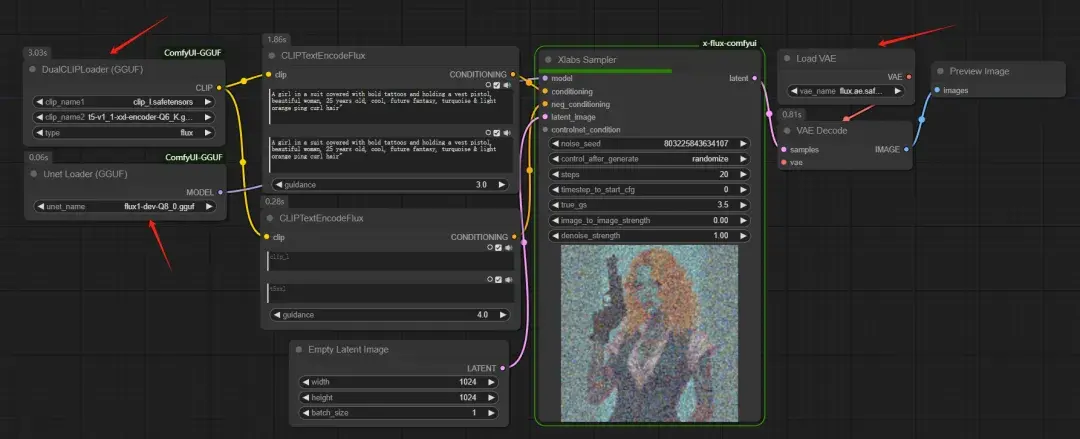Image resolution: width=1080 pixels, height=439 pixels.
Task: Click the denoise_strength slider field
Action: coord(648,235)
